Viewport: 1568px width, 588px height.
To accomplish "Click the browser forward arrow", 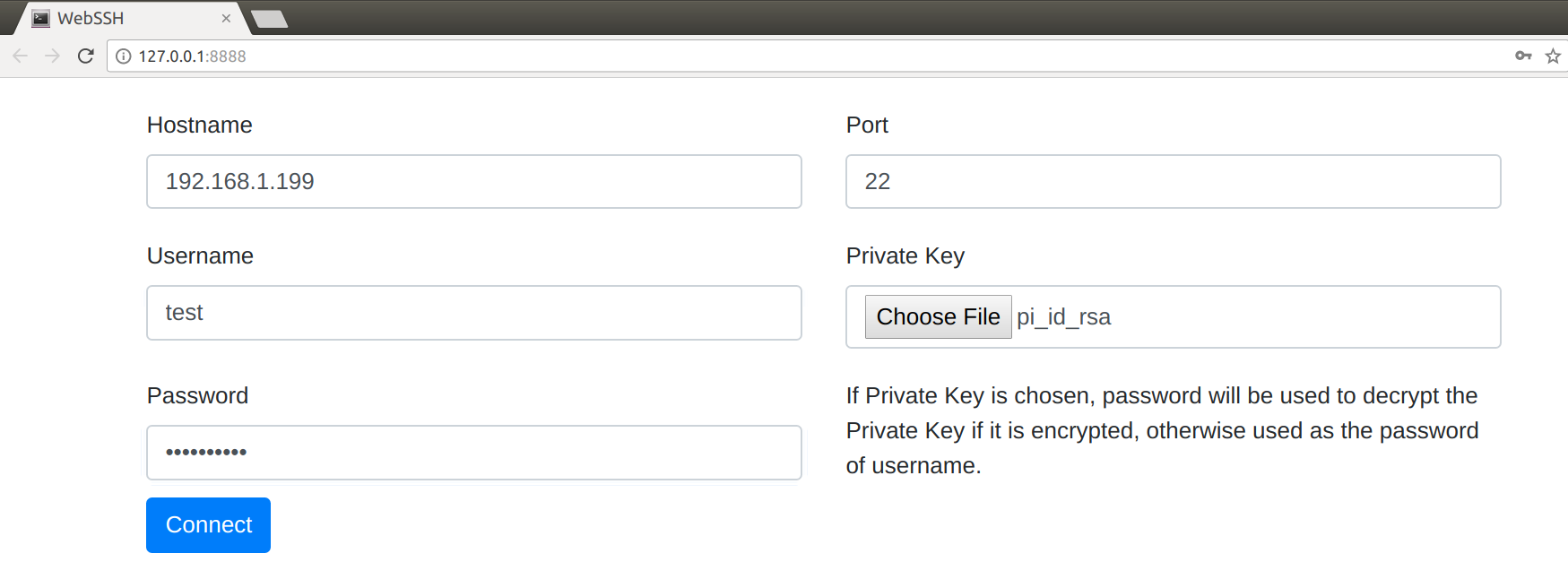I will tap(52, 56).
